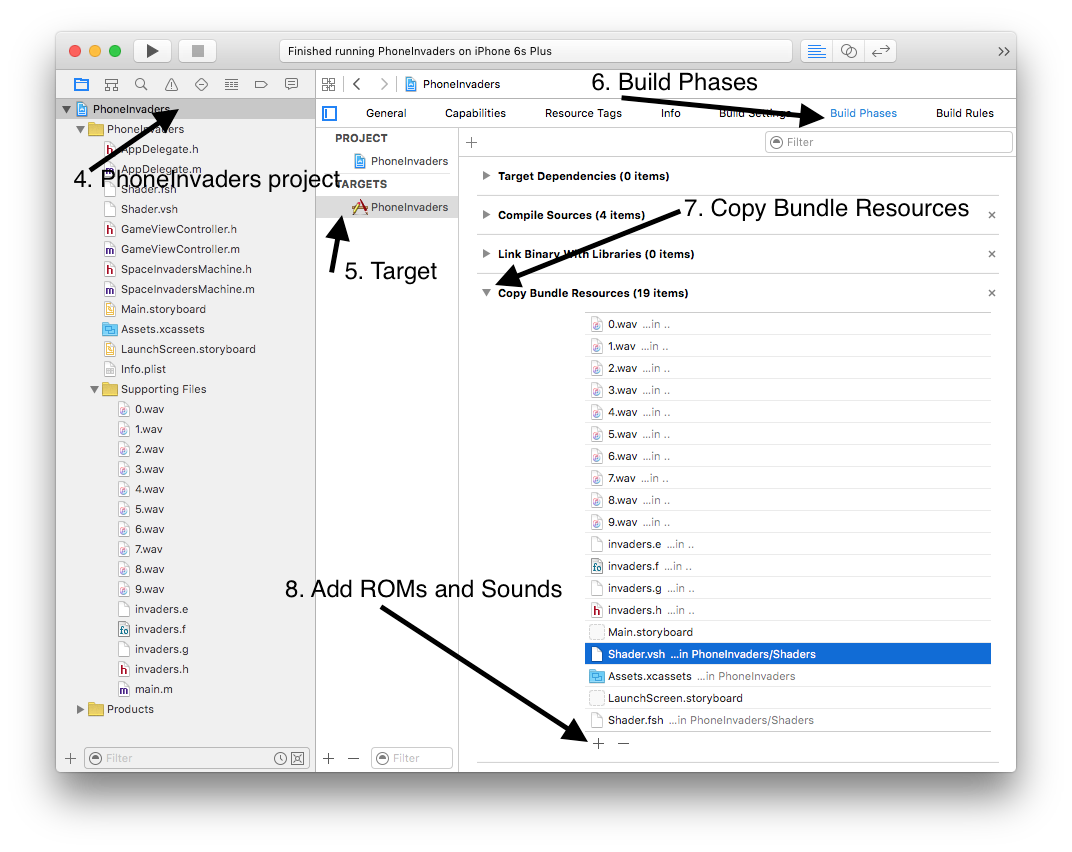Viewport: 1072px width, 852px height.
Task: Show the Assistant editor
Action: pos(848,51)
